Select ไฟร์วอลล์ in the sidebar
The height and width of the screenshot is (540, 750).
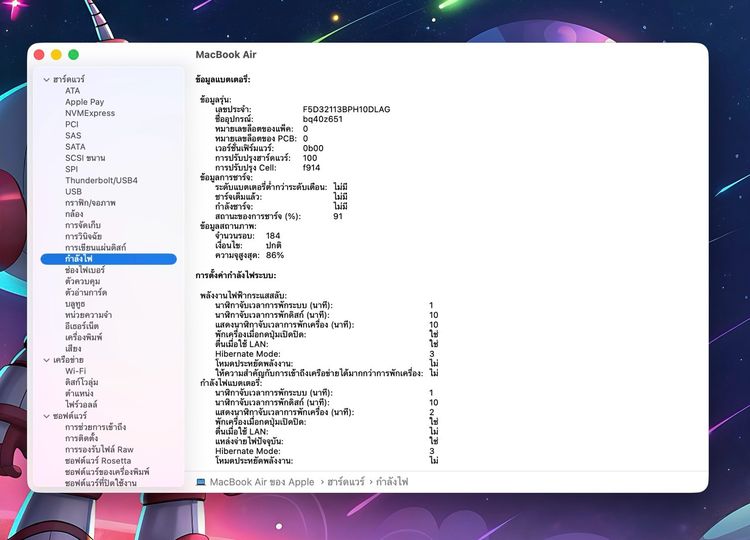(x=81, y=405)
